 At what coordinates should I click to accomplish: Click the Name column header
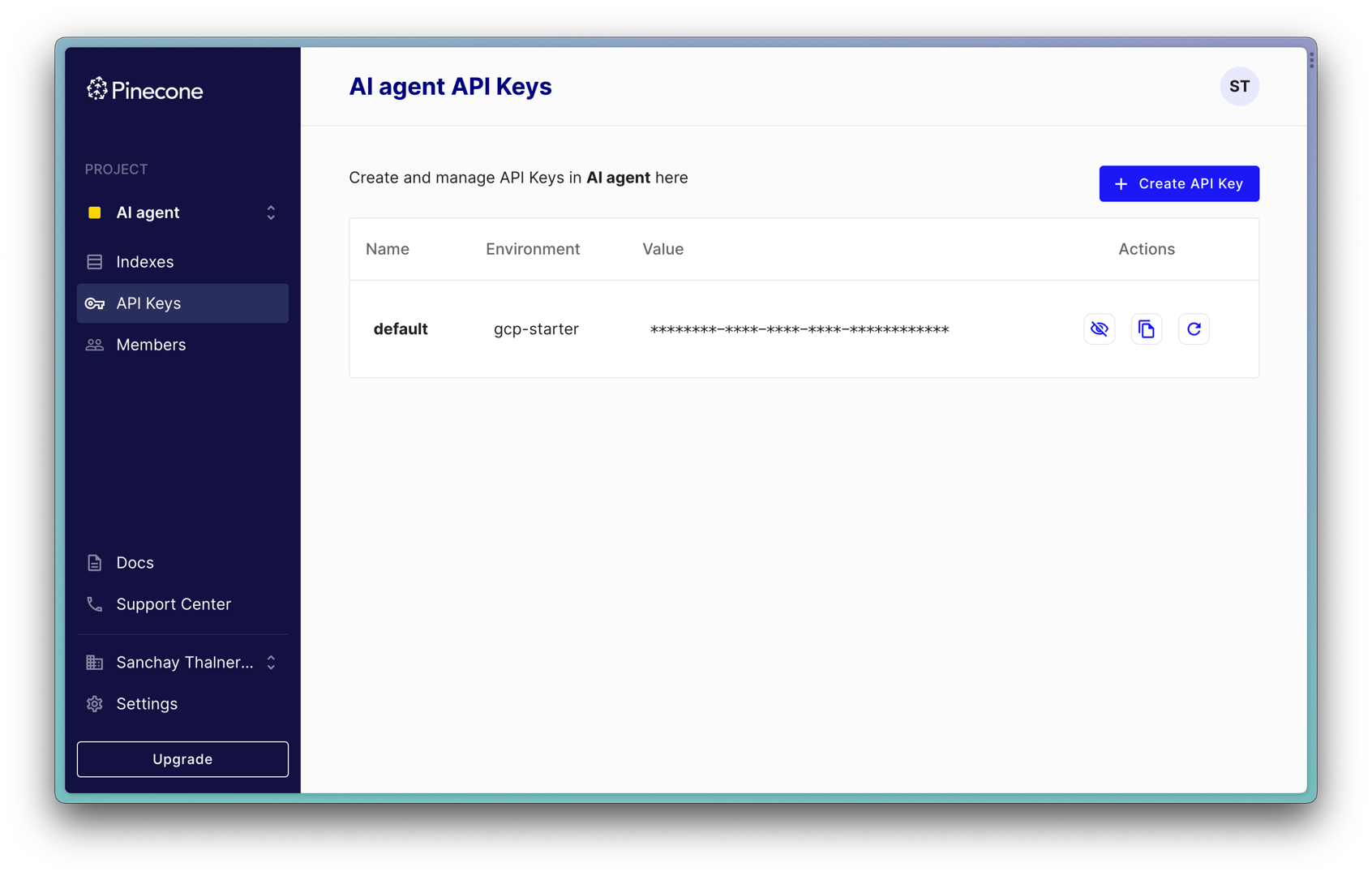pyautogui.click(x=388, y=249)
